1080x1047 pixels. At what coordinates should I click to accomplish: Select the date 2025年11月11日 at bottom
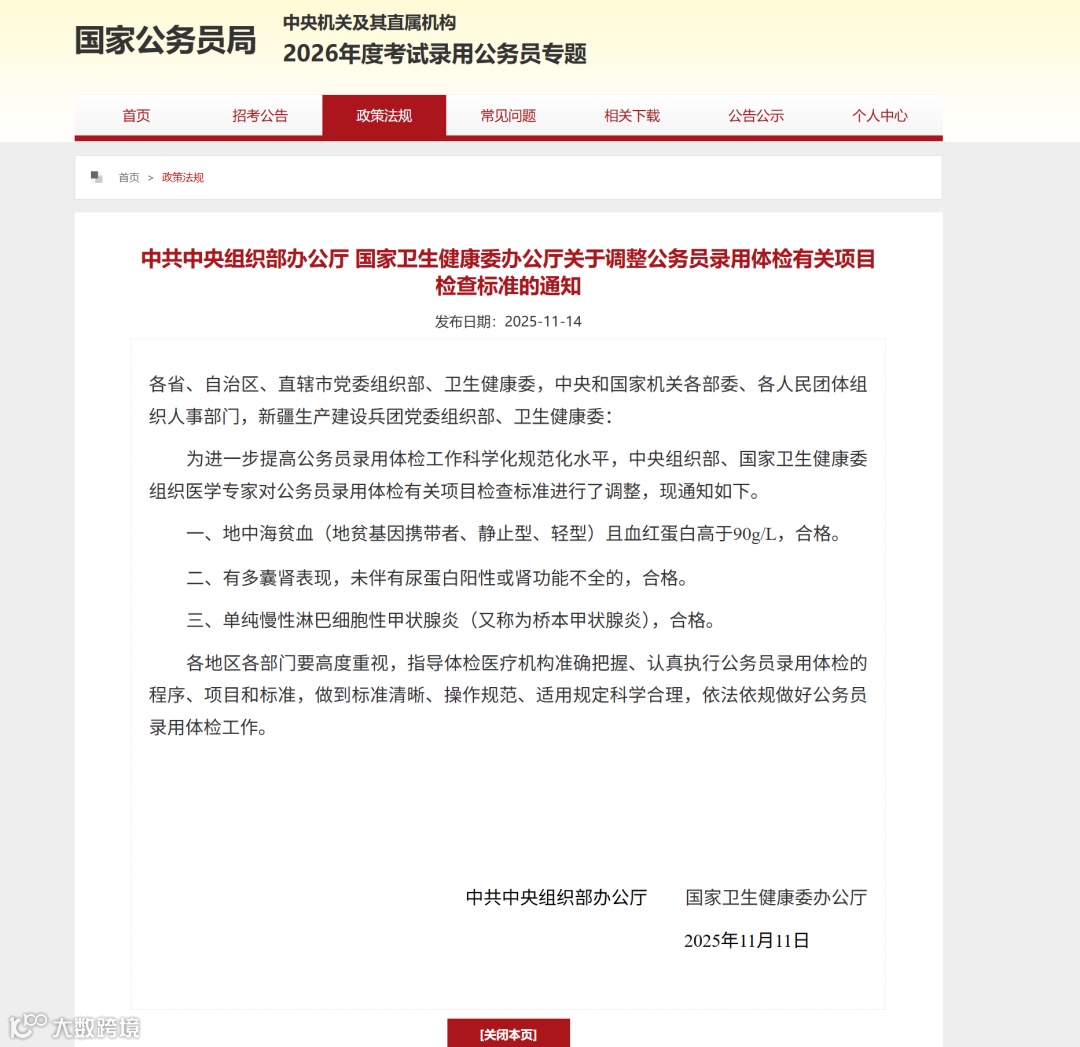[x=748, y=941]
